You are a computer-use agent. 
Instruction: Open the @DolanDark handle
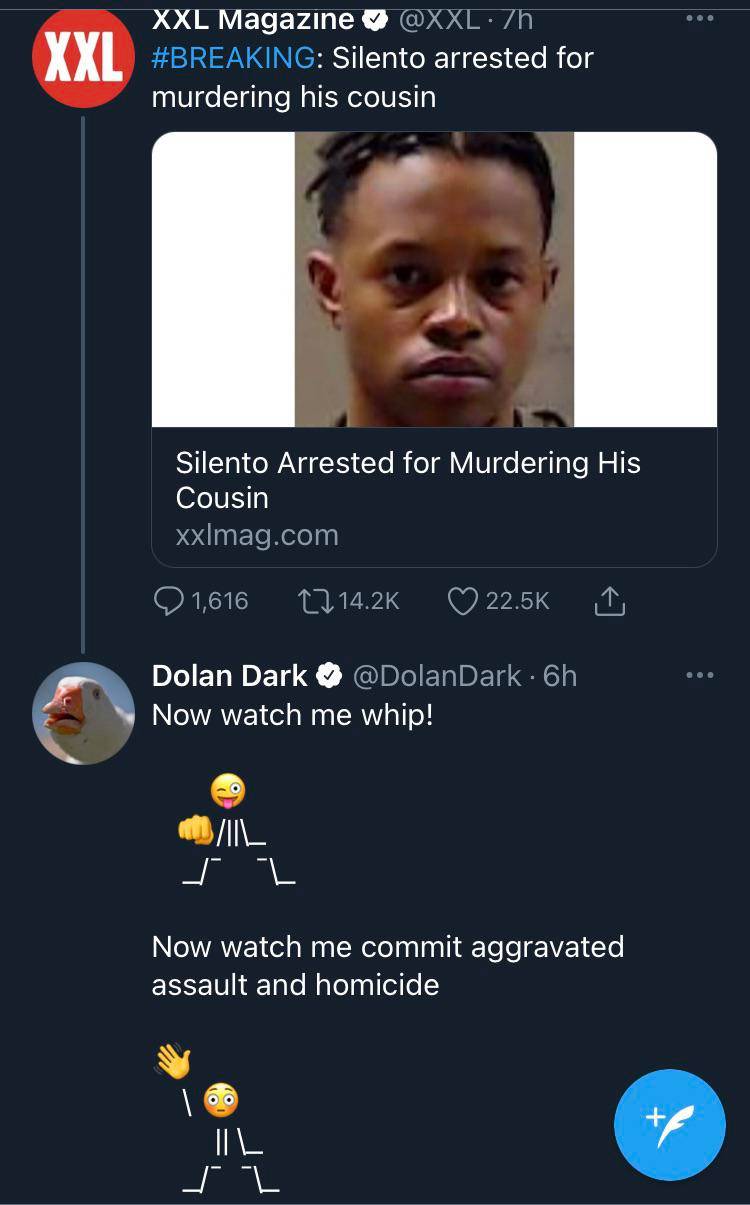436,677
